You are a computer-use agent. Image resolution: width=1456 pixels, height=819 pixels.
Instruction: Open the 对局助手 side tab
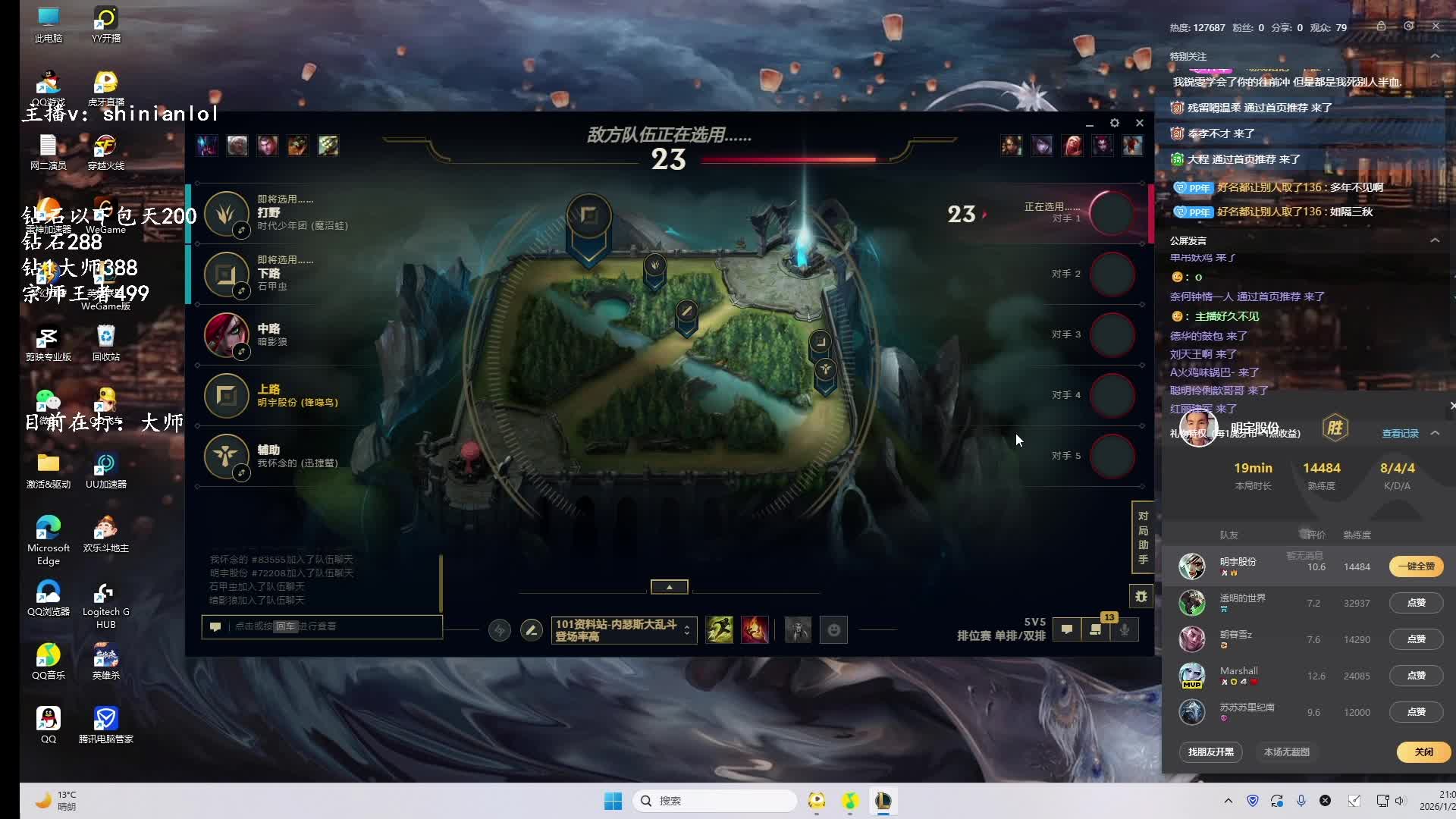[1143, 538]
